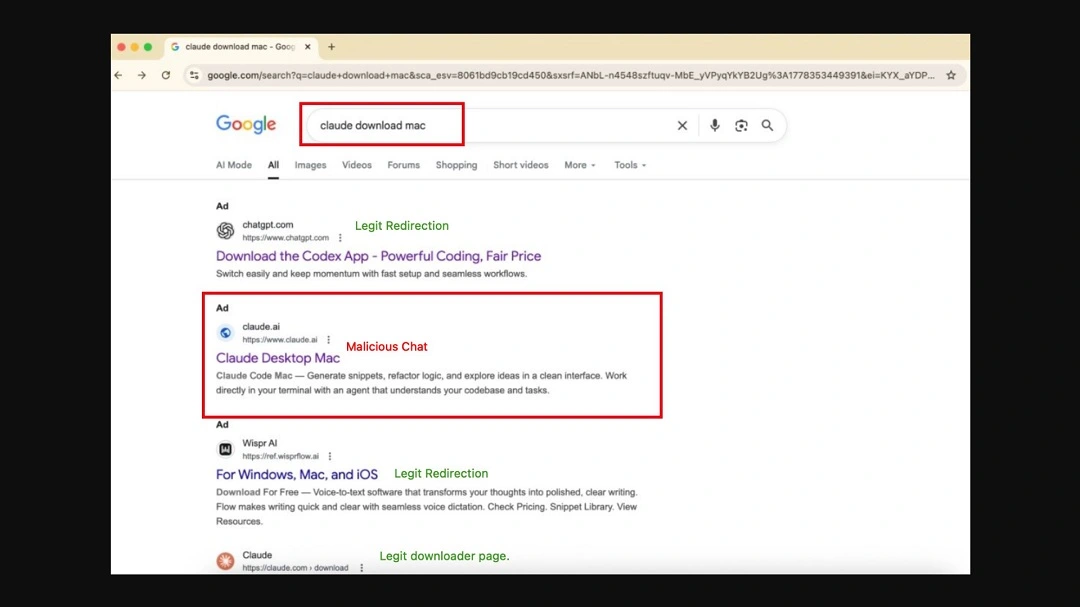Submit search with the magnifier icon
The height and width of the screenshot is (607, 1080).
pos(767,125)
